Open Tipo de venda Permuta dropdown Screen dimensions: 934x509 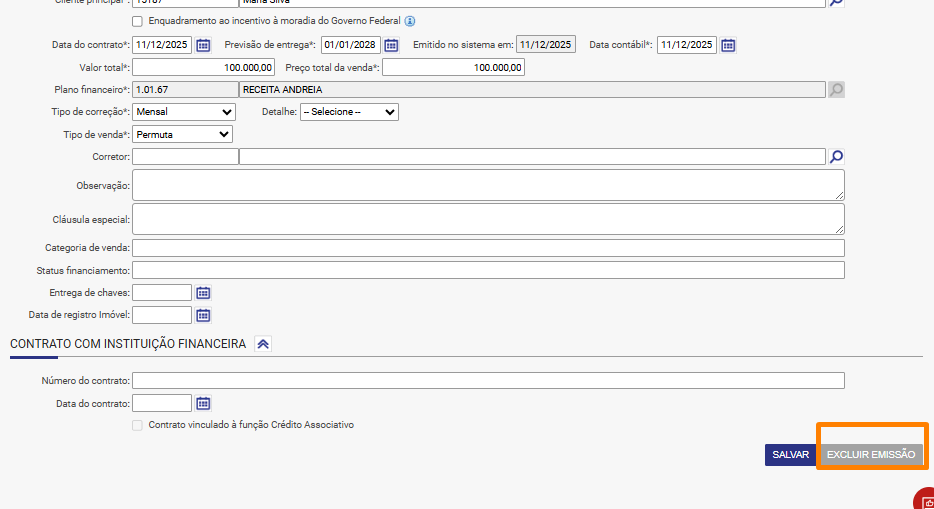point(182,135)
